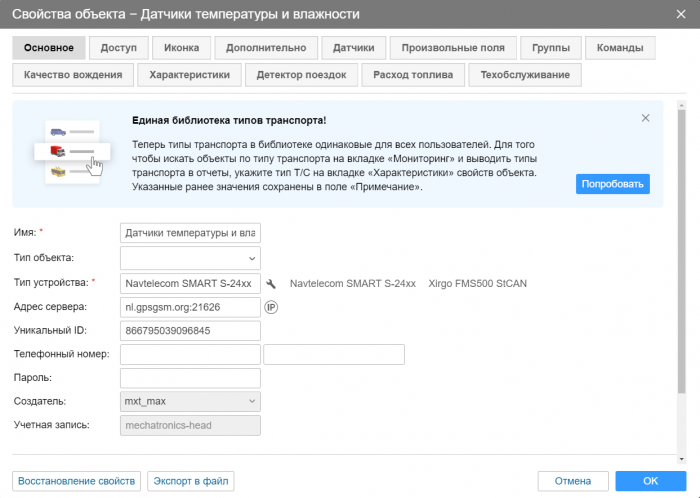
Task: Open the Иконка tab
Action: coord(182,48)
